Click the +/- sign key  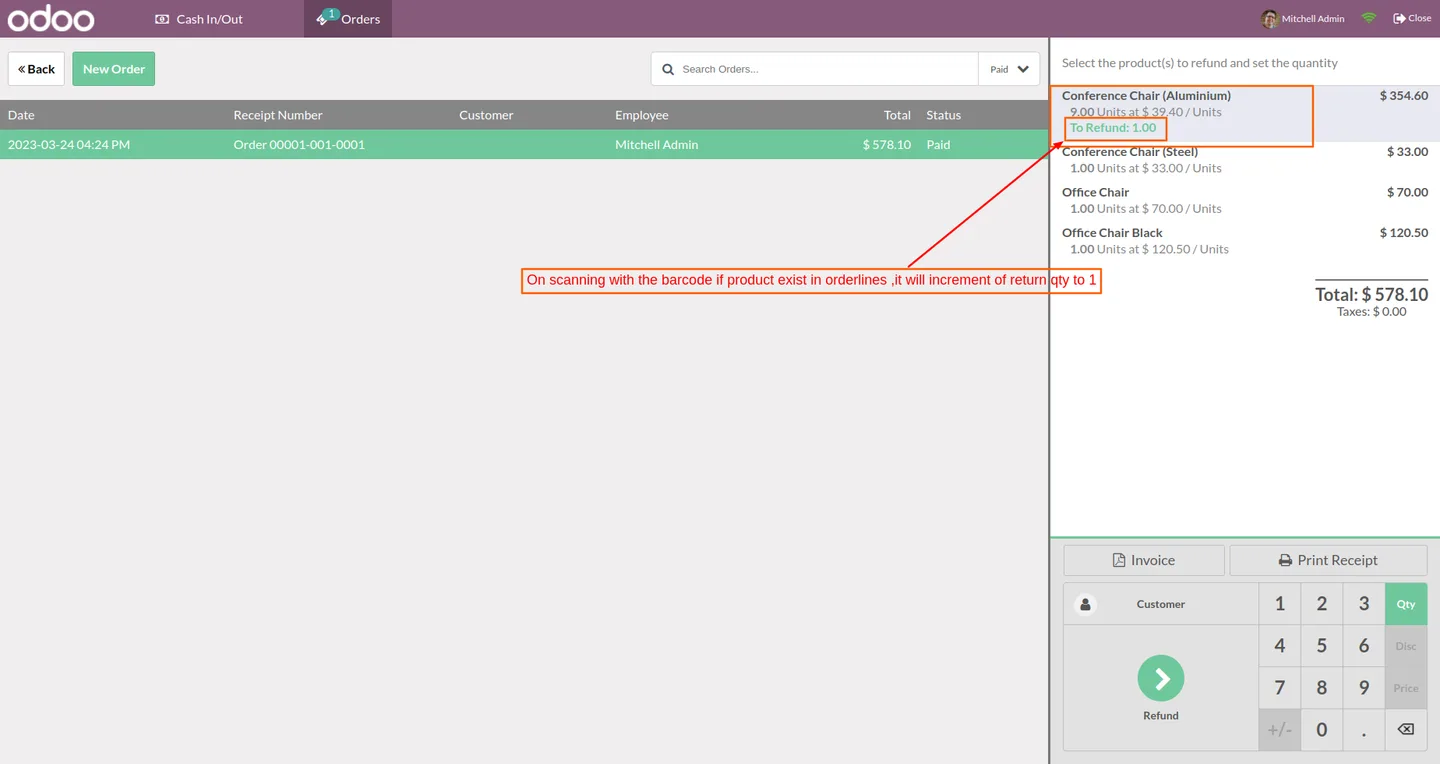click(1280, 730)
